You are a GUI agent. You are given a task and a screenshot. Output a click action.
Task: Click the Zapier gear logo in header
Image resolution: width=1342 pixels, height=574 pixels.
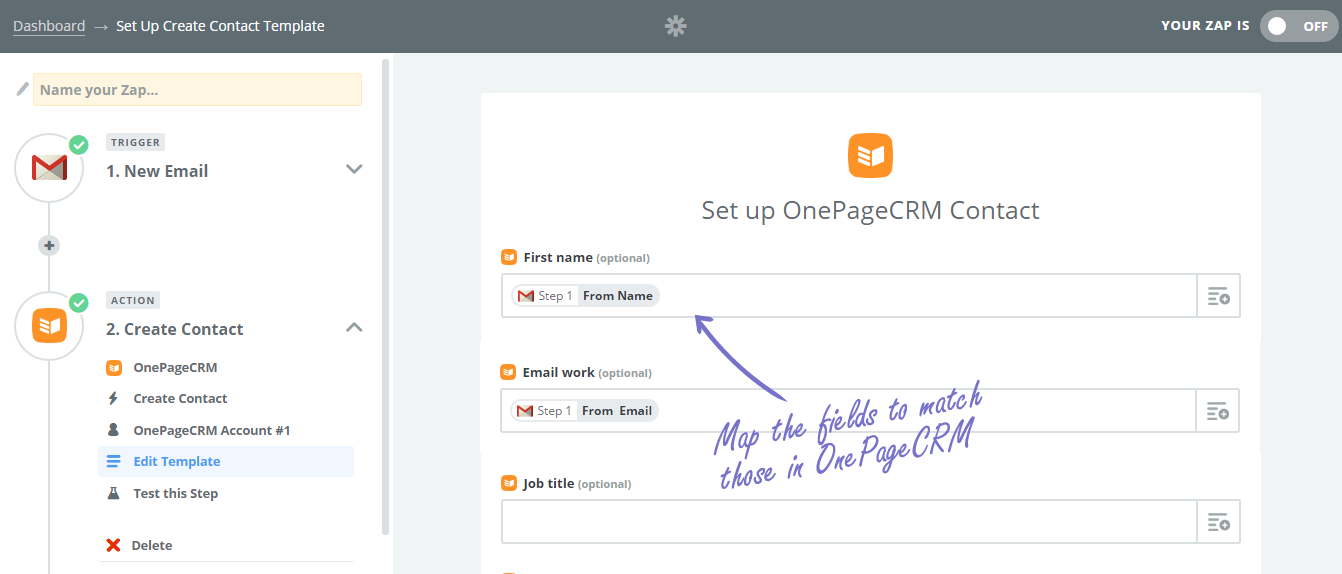676,26
